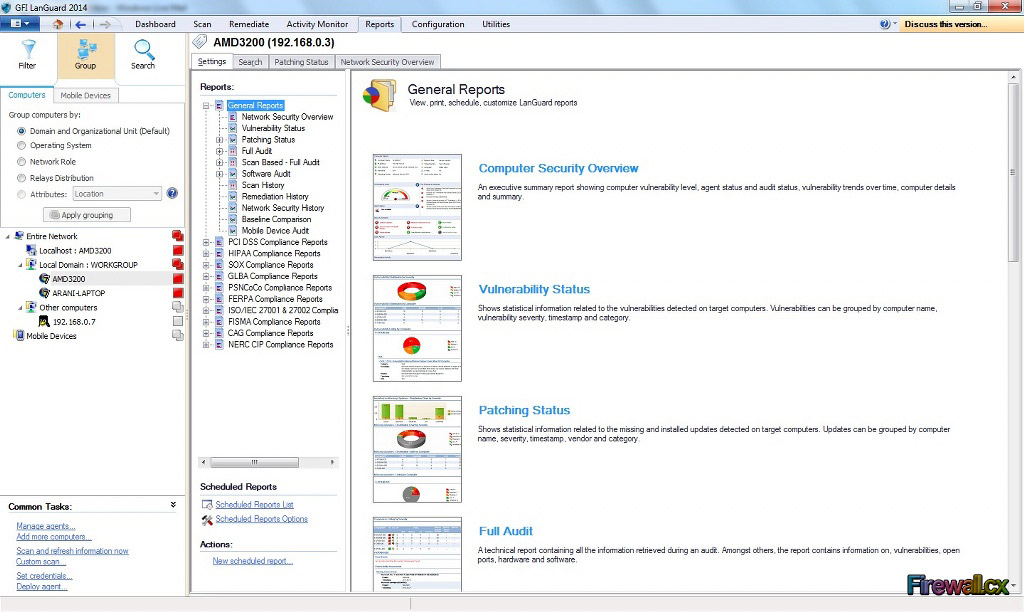Click the Mobile Devices tree icon
Image resolution: width=1024 pixels, height=612 pixels.
pyautogui.click(x=19, y=336)
